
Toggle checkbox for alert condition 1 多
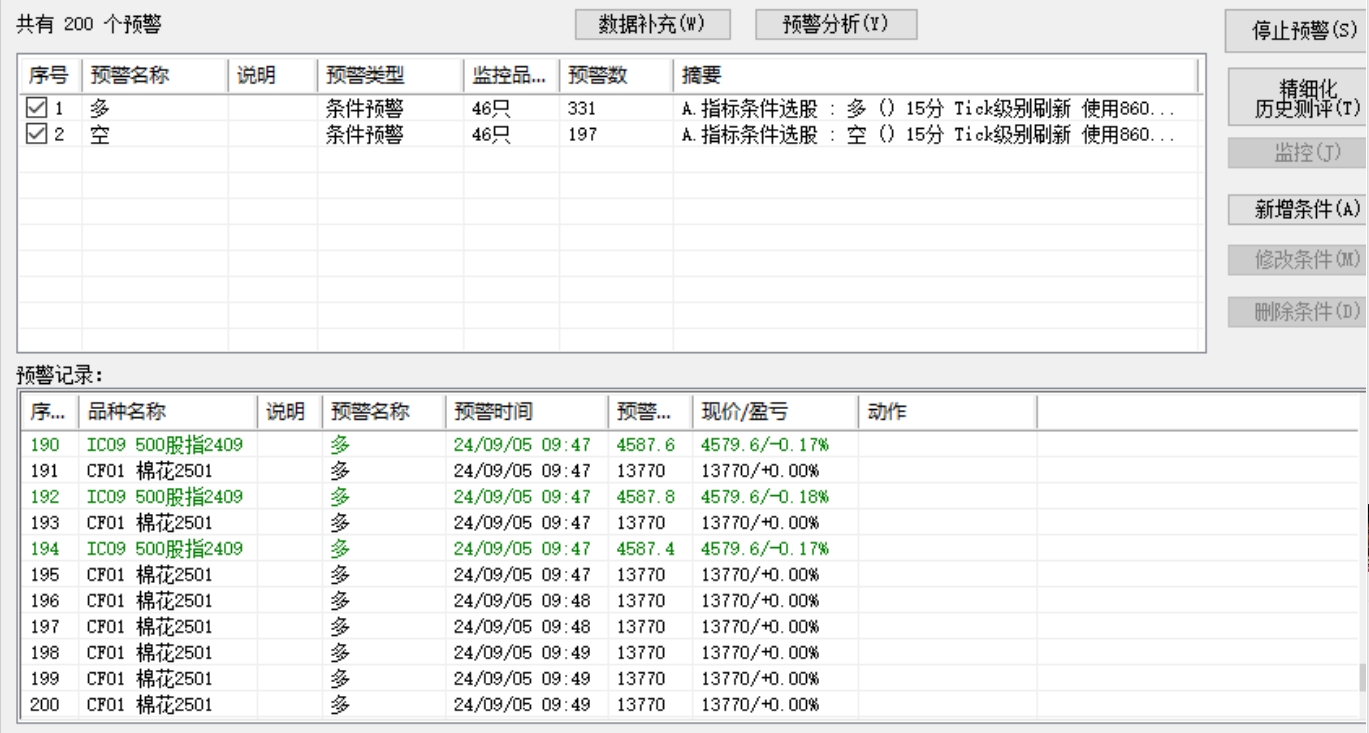[x=35, y=109]
